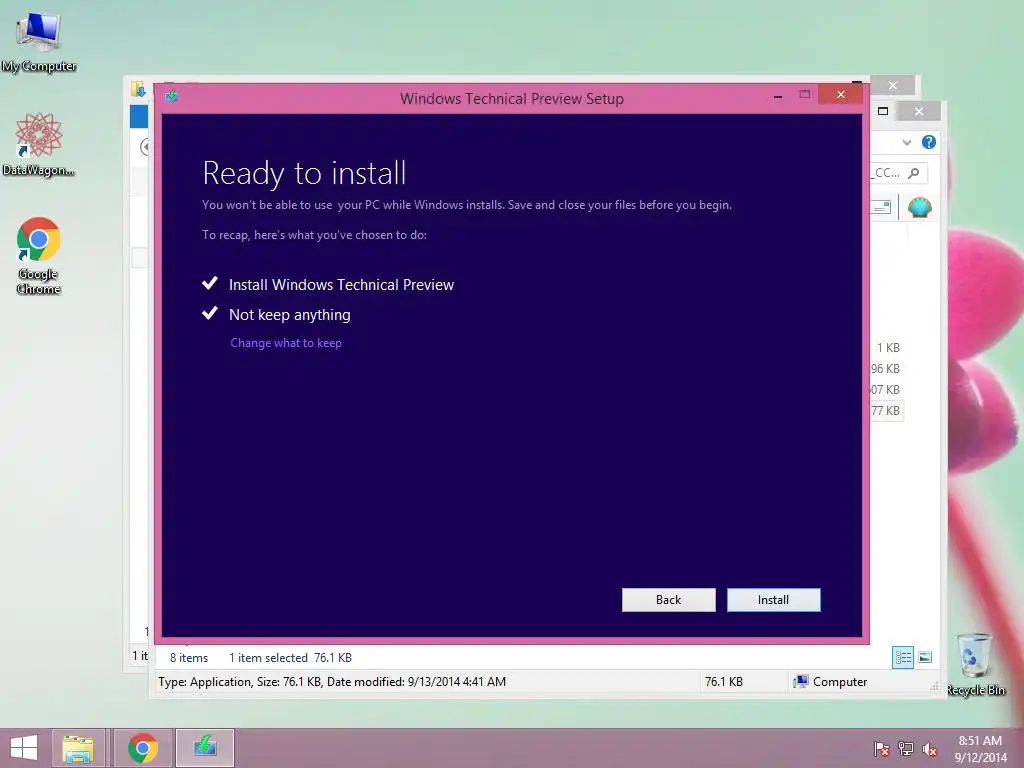Viewport: 1024px width, 768px height.
Task: Click the '8 items' status text
Action: tap(189, 658)
